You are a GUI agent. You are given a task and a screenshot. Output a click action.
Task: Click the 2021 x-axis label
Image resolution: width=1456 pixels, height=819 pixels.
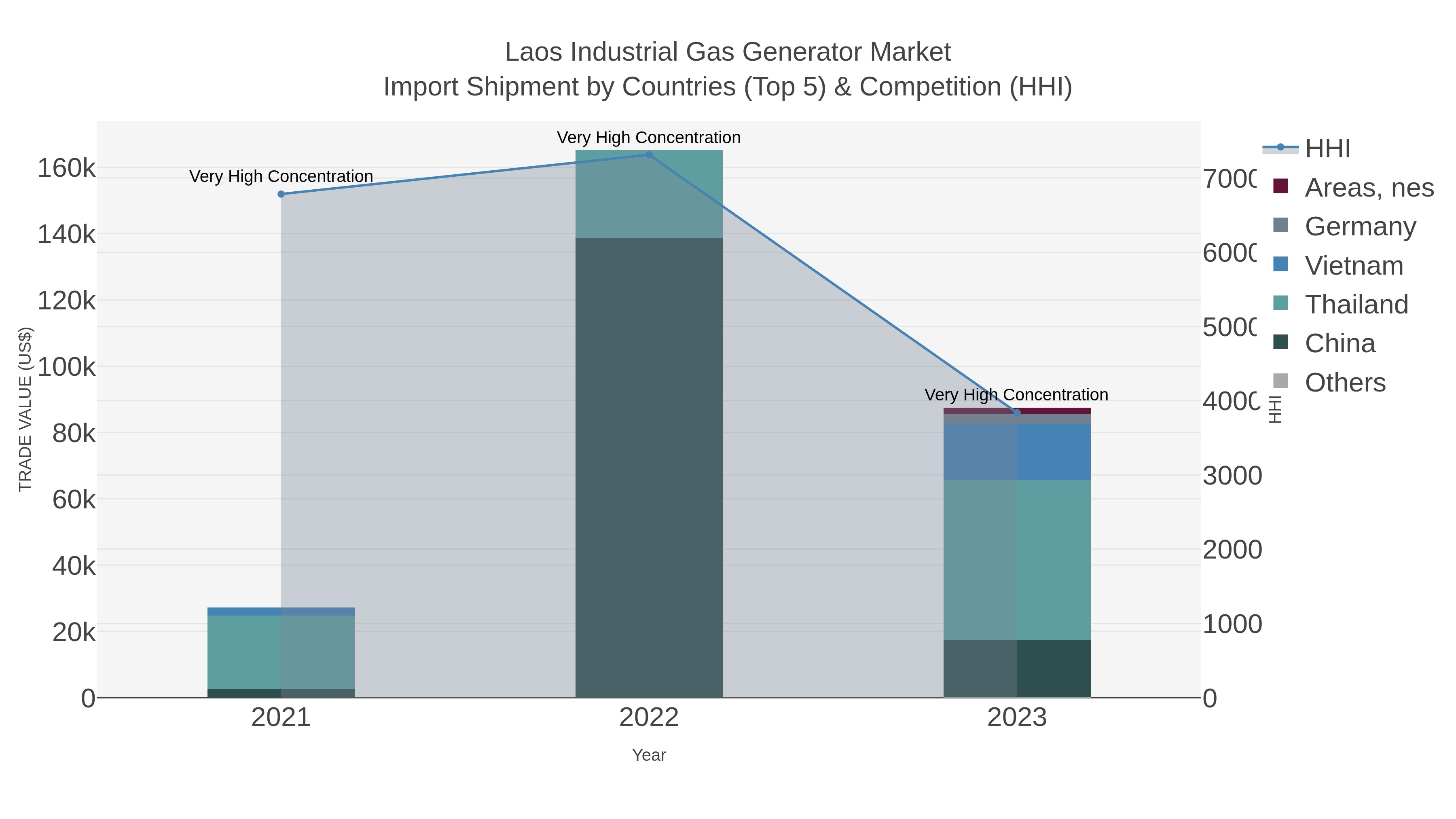281,718
